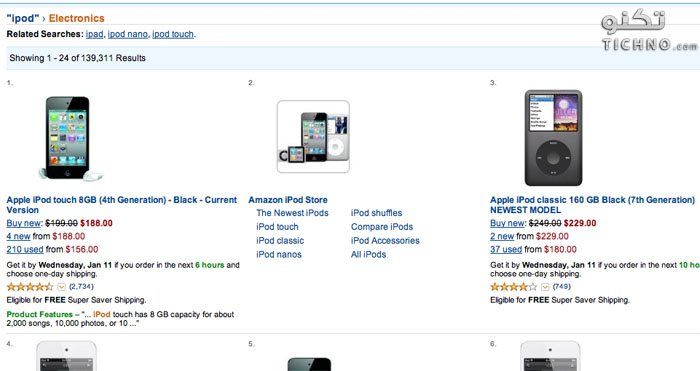Click the star rating of iPod touch
This screenshot has height=371, width=700.
(30, 287)
